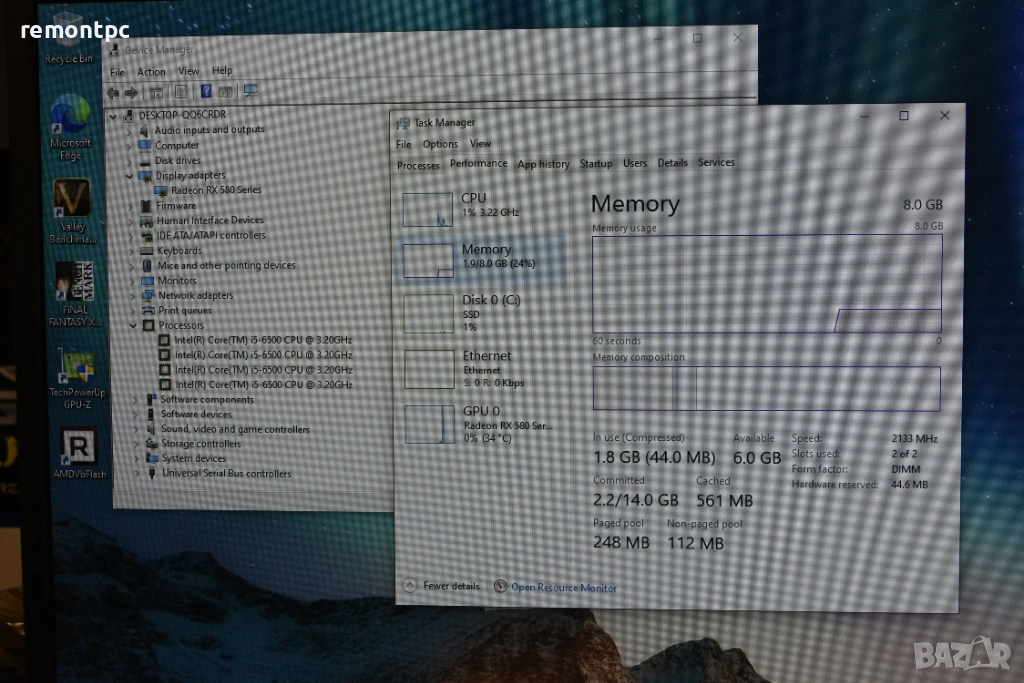The image size is (1024, 683).
Task: Open the Recycle Bin desktop icon
Action: pos(68,35)
